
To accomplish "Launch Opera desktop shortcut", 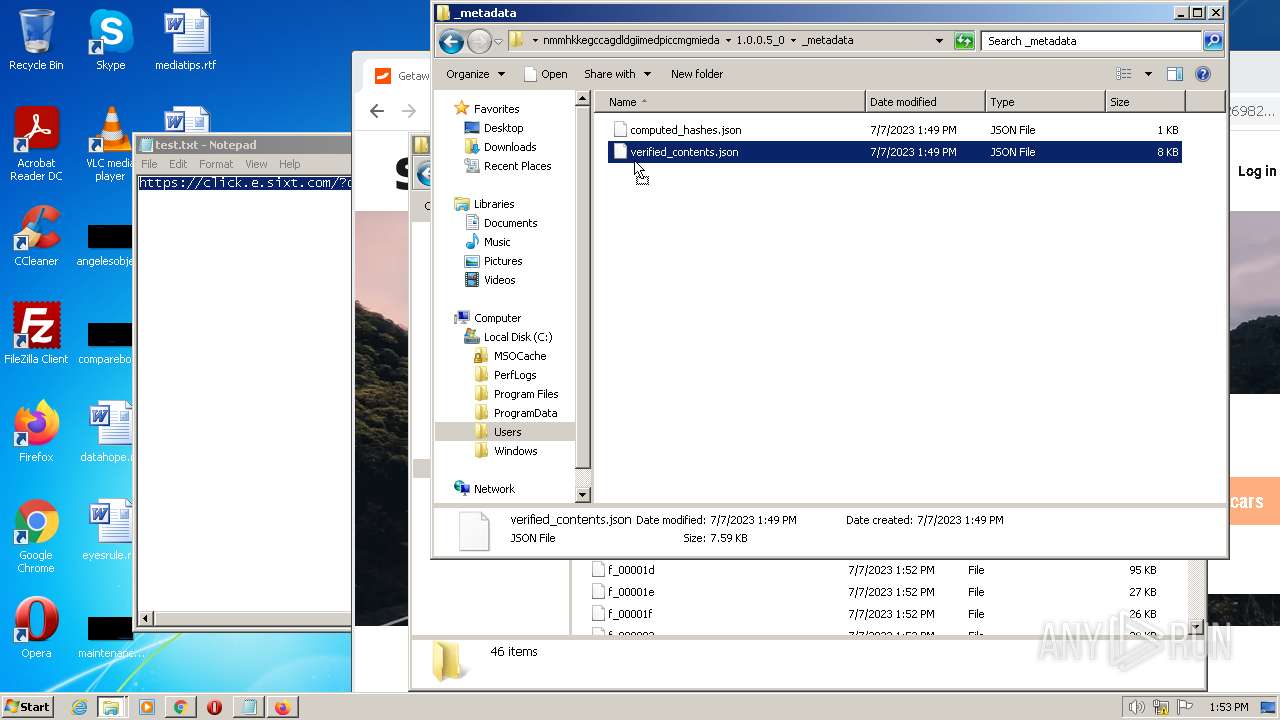I will 36,628.
